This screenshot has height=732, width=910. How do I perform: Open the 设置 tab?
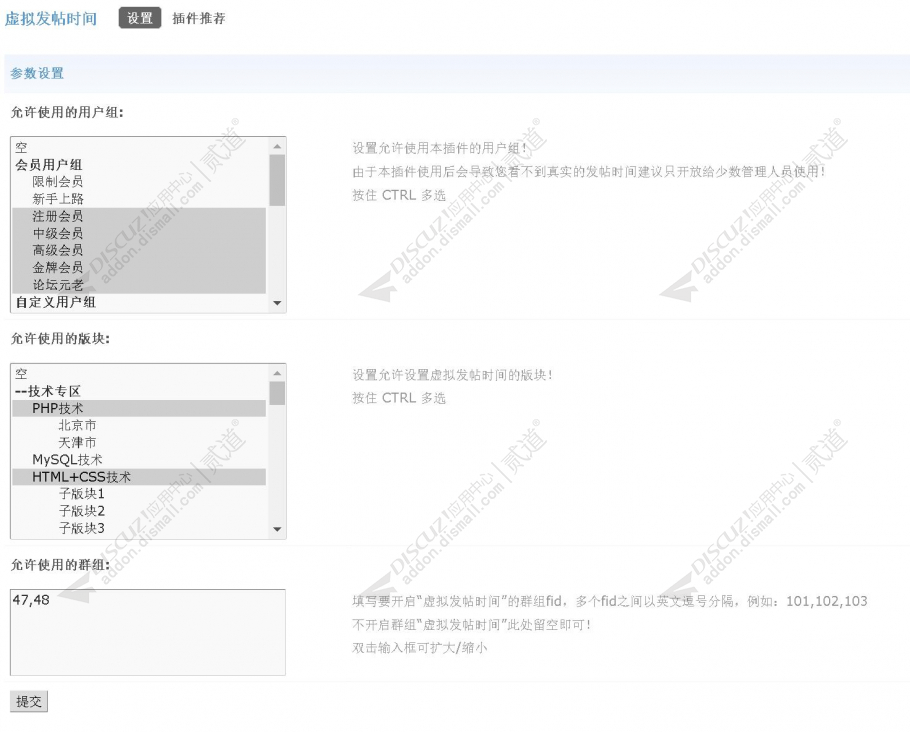click(140, 18)
